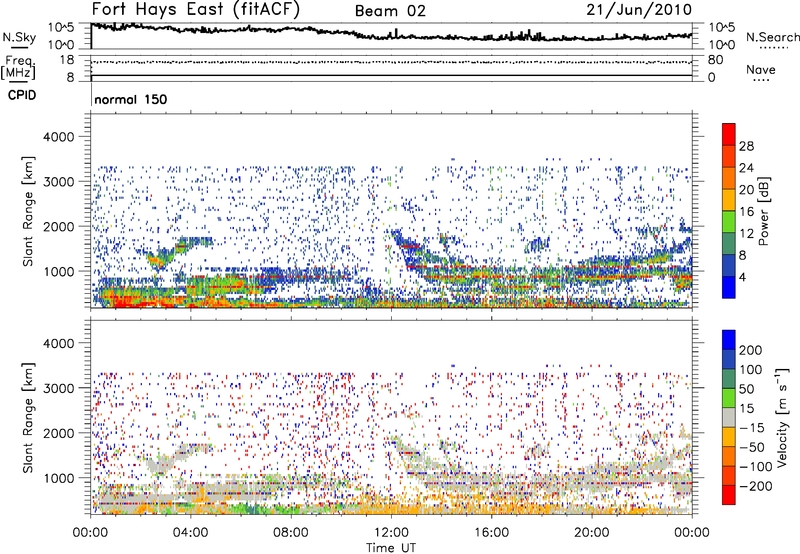Pick the bright blue bottom Power colorbar segment
The image size is (800, 554).
[x=729, y=288]
